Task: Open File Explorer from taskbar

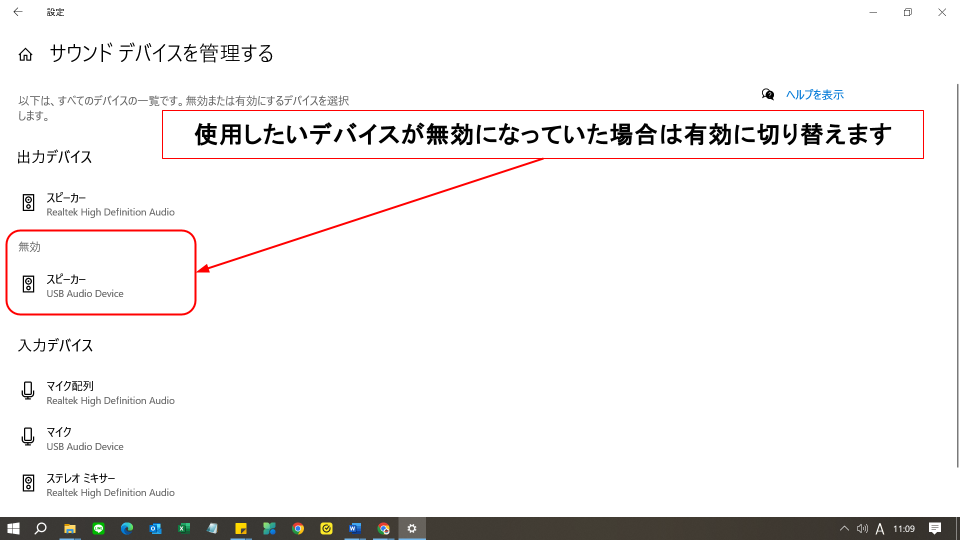Action: pyautogui.click(x=70, y=528)
